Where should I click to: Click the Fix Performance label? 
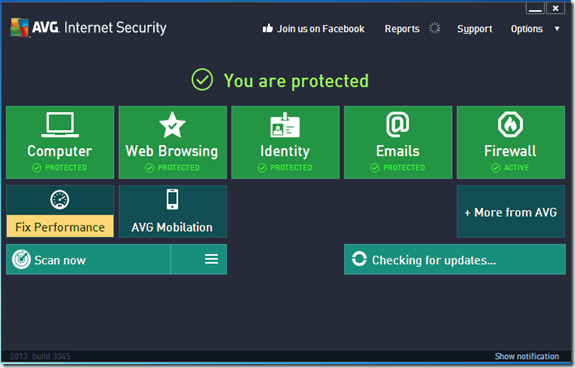point(60,227)
